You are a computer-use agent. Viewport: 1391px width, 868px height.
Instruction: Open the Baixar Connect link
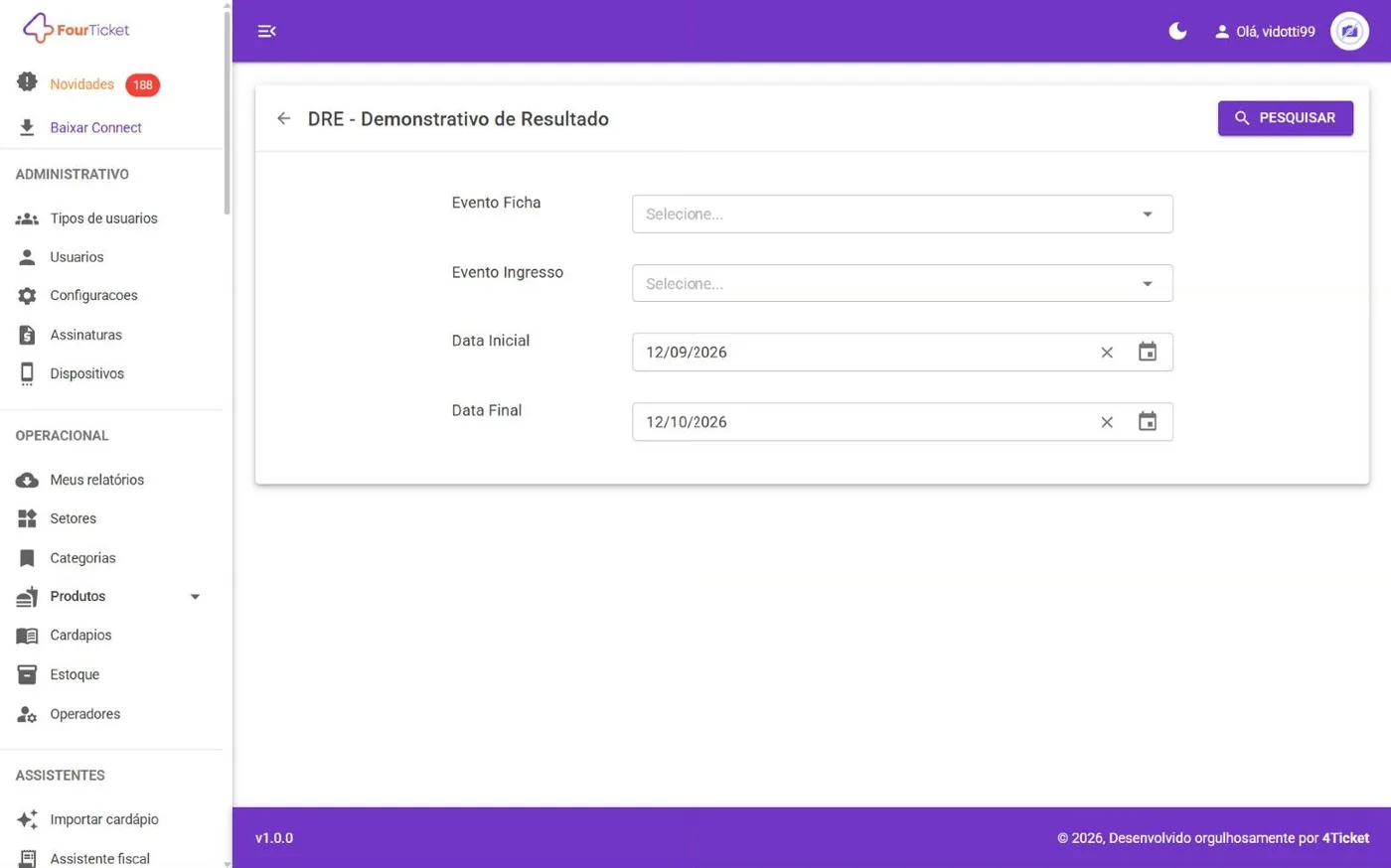[95, 127]
